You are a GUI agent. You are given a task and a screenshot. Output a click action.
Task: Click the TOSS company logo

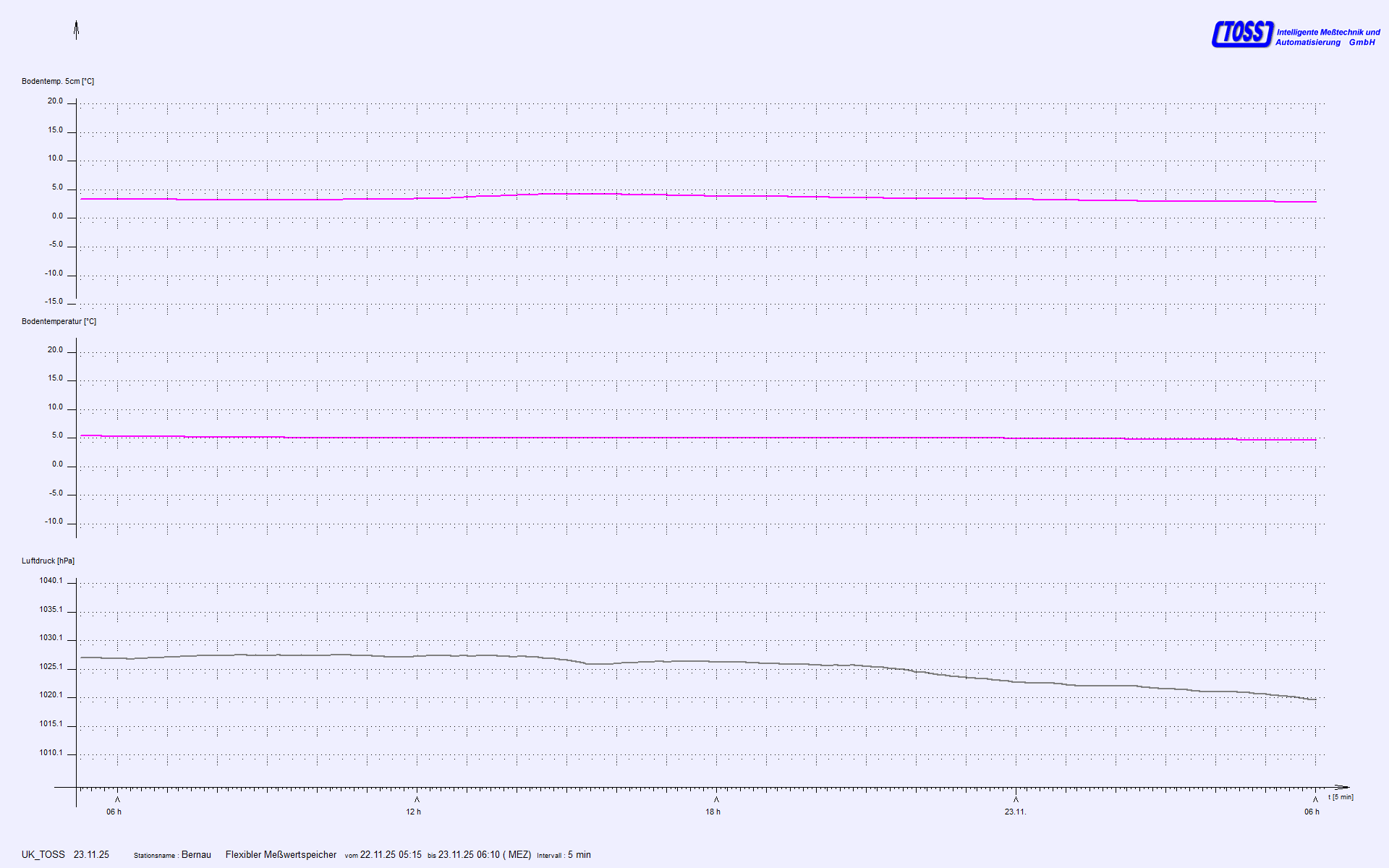(x=1241, y=34)
